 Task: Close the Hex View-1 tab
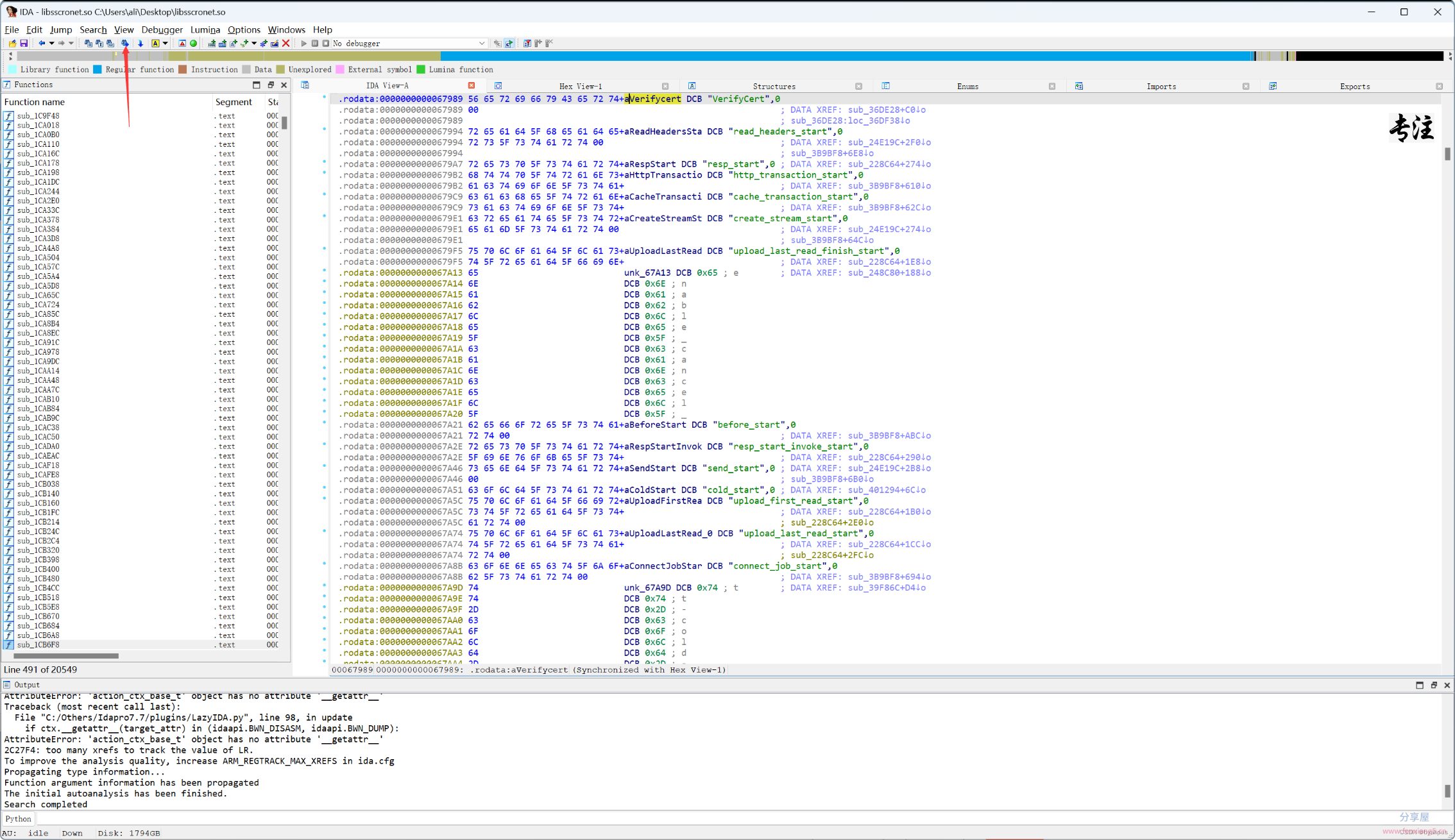[x=665, y=86]
